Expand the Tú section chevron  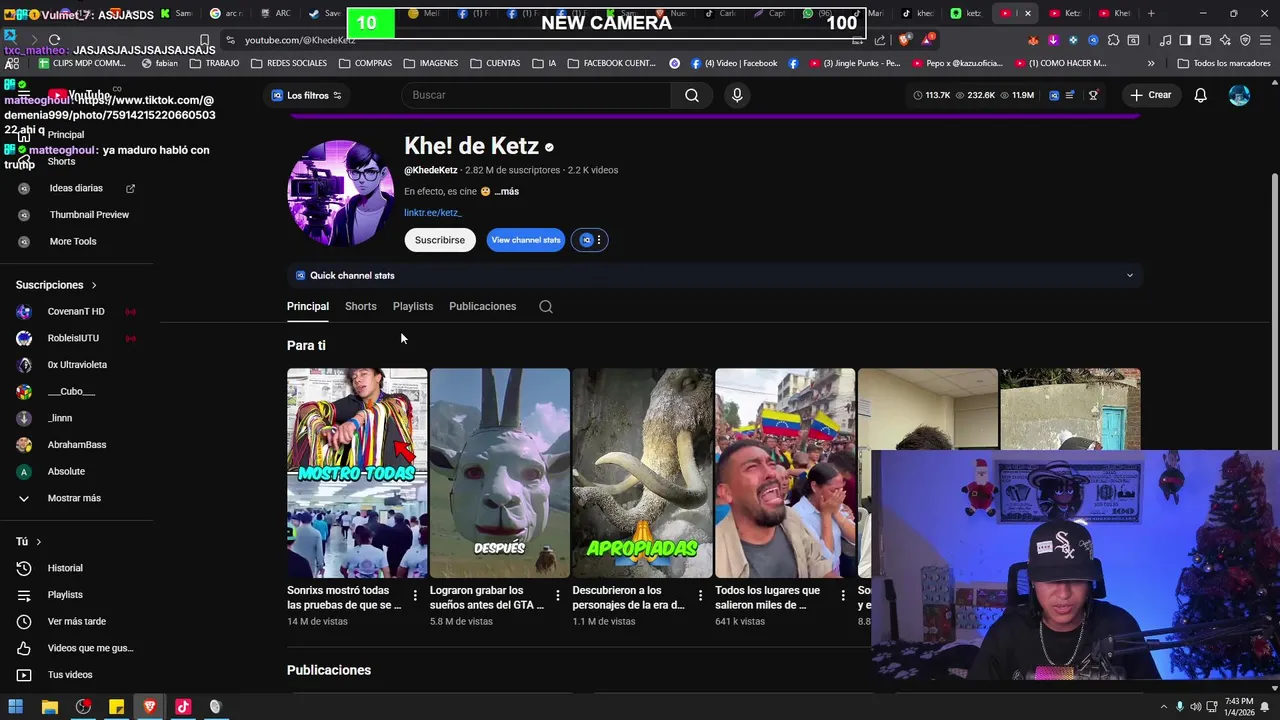(x=38, y=542)
